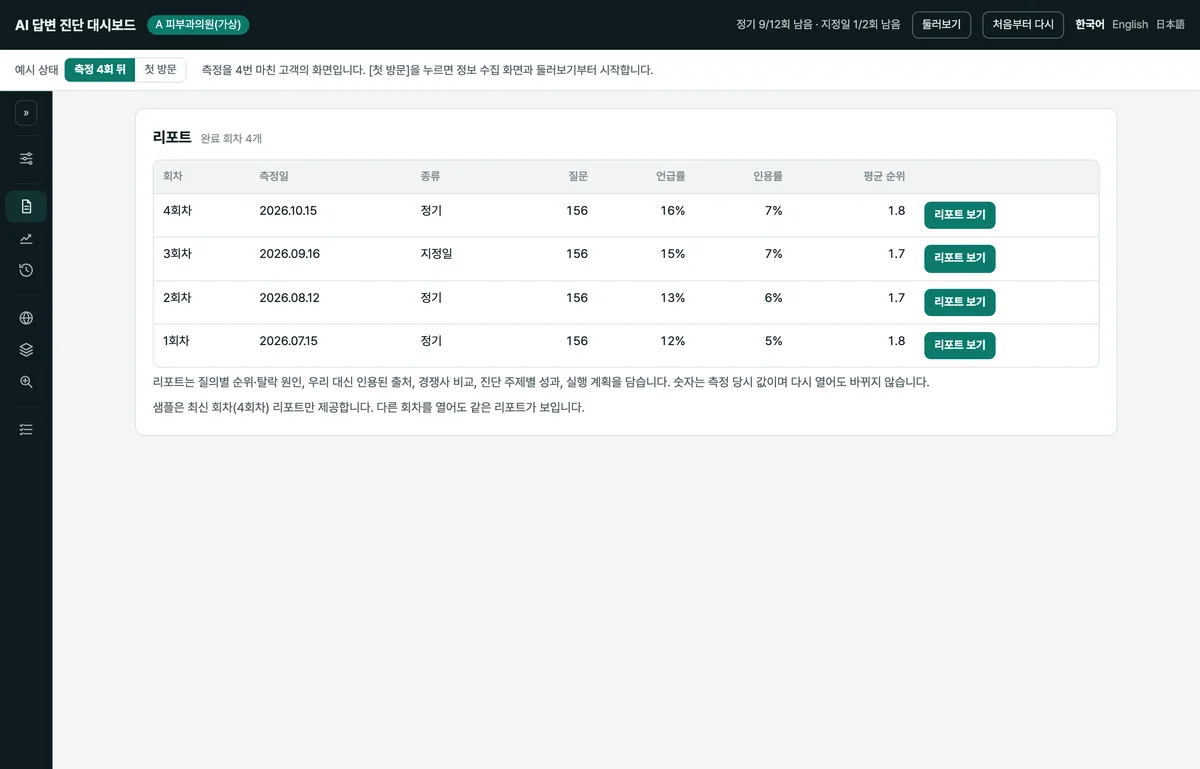
Task: Open report for 1회차 row
Action: click(x=960, y=345)
